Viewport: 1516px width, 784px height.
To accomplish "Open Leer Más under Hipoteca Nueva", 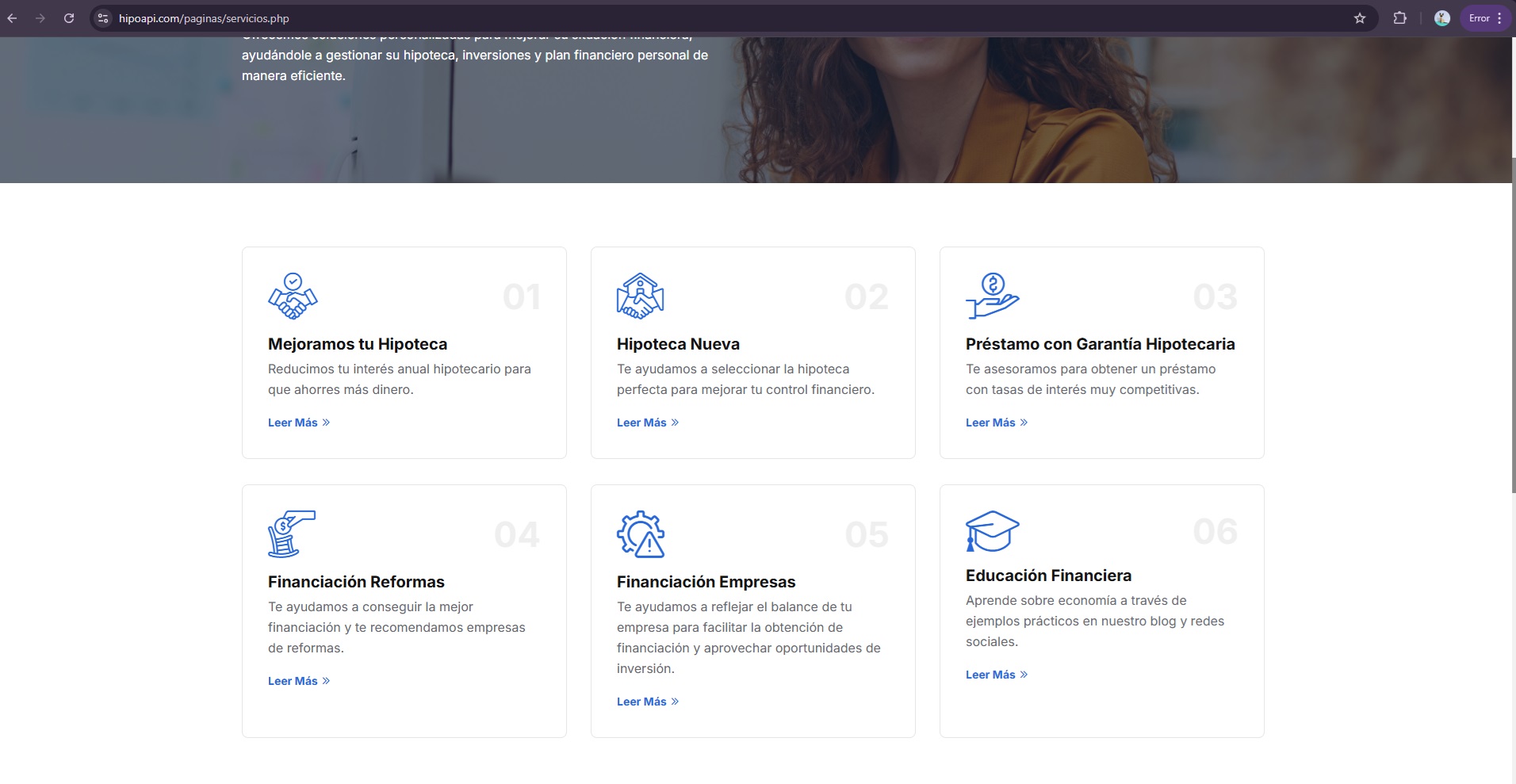I will (x=647, y=423).
